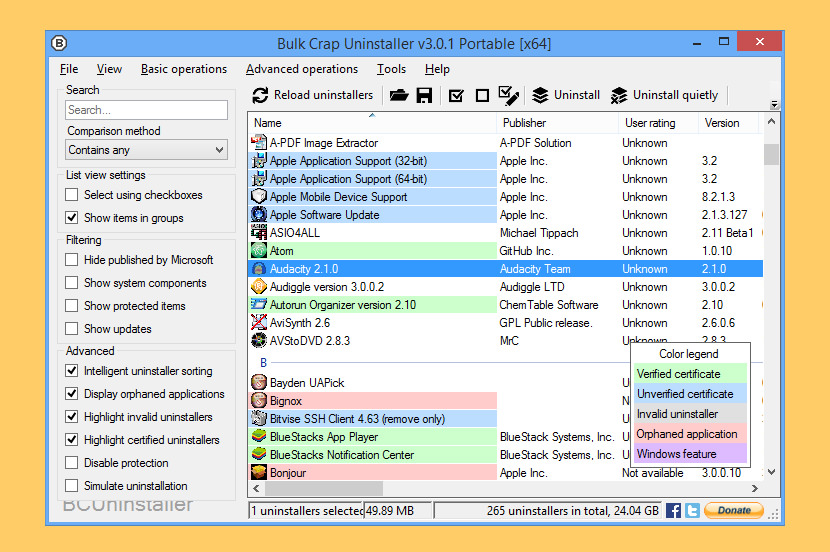Image resolution: width=830 pixels, height=552 pixels.
Task: Click the Apple Software Update icon
Action: point(259,214)
